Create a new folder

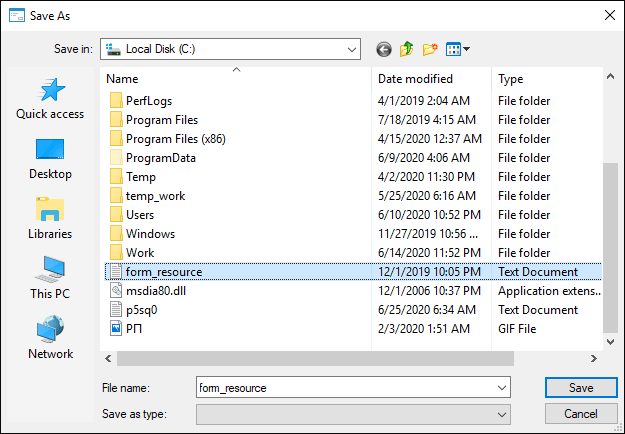tap(431, 49)
